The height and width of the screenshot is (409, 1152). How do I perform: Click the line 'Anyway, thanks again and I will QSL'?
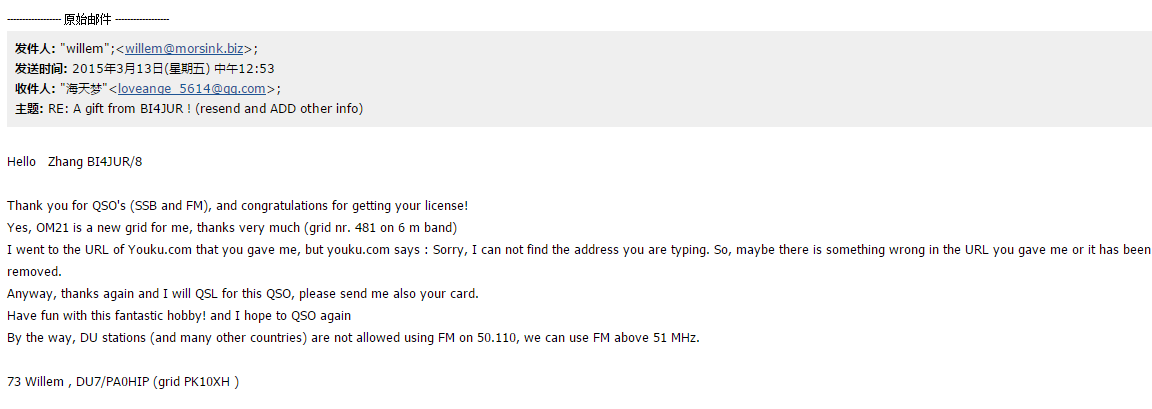[x=242, y=294]
